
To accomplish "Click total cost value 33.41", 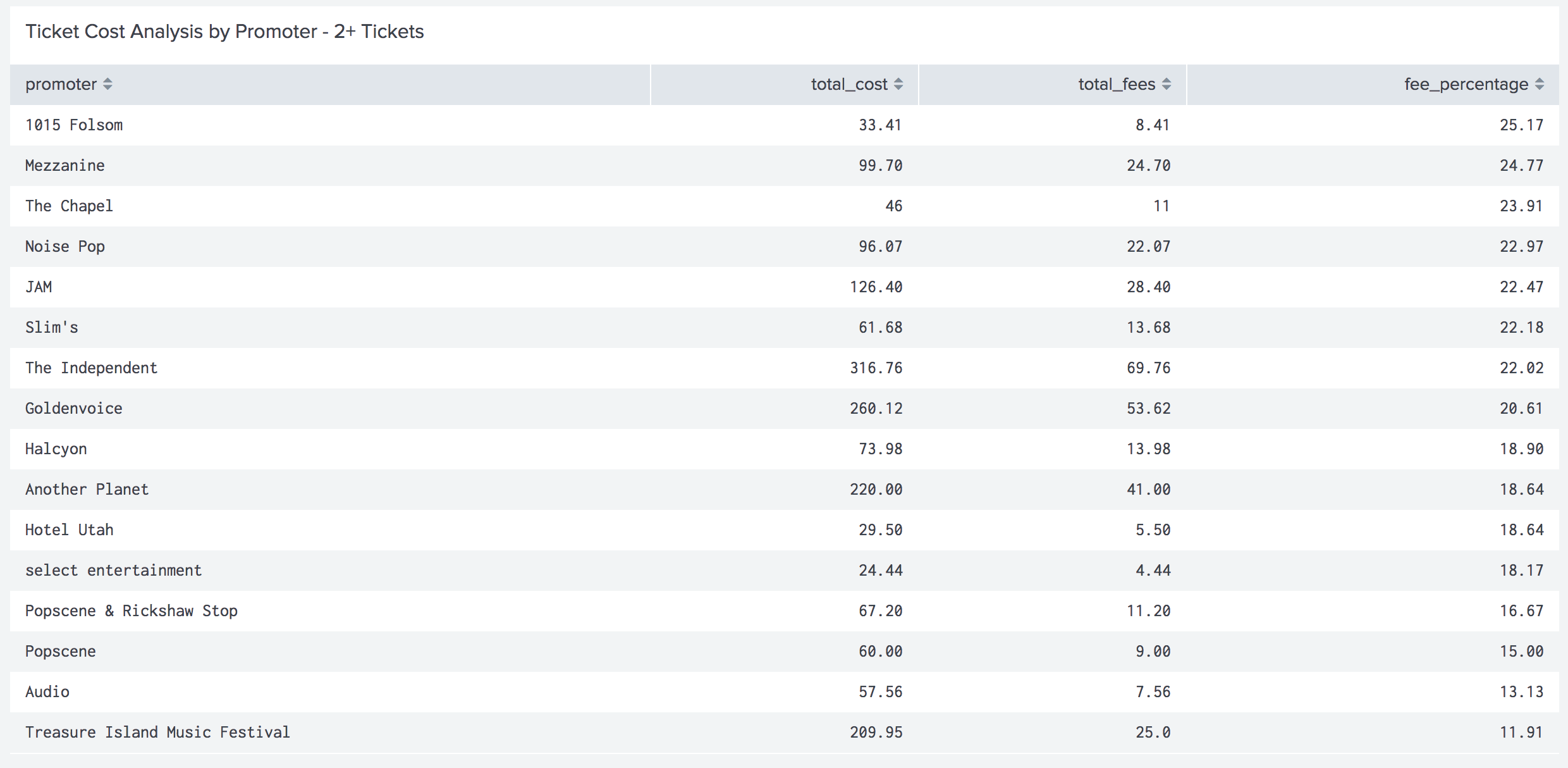I will pos(880,125).
